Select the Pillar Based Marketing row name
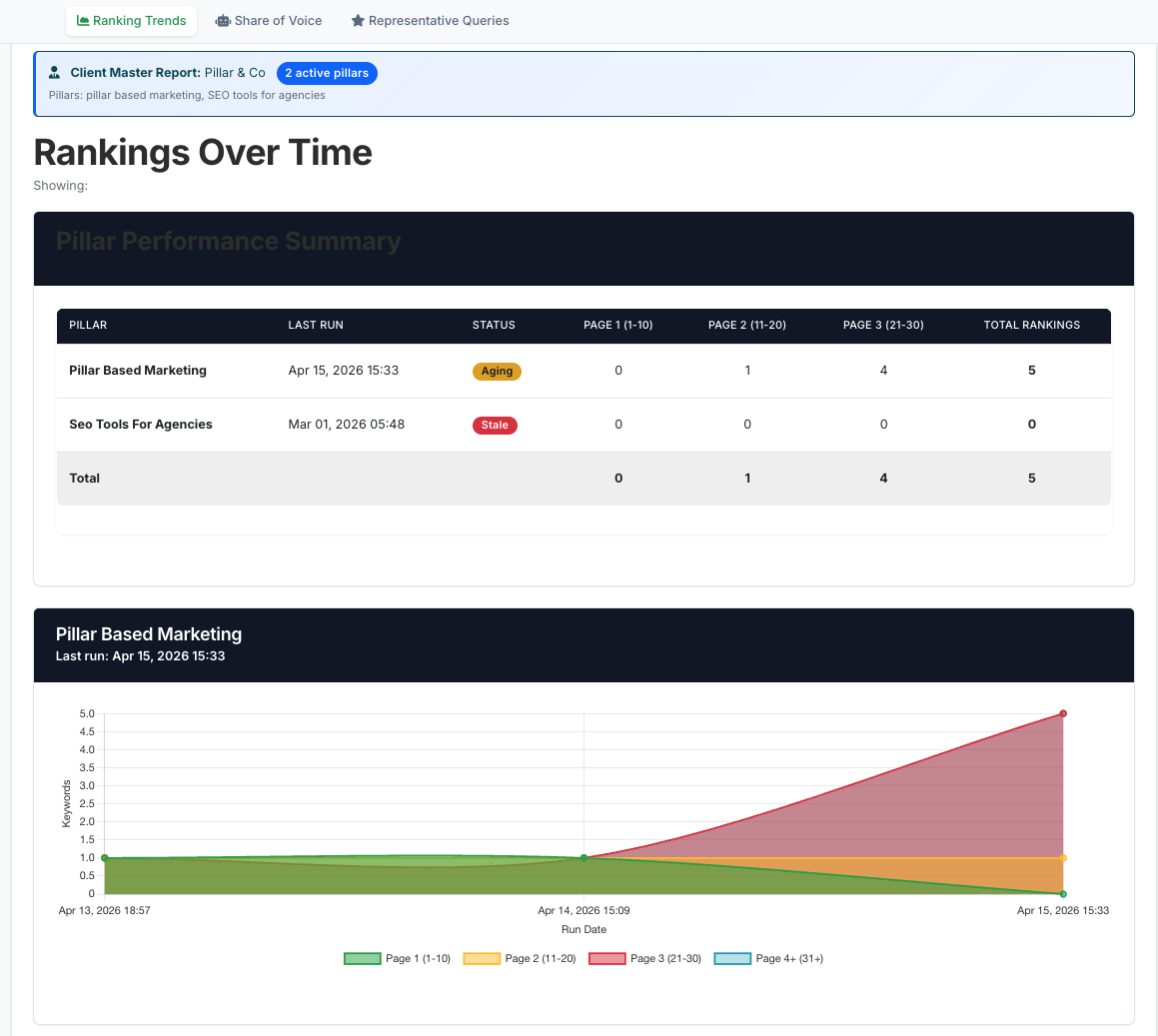 pyautogui.click(x=138, y=371)
